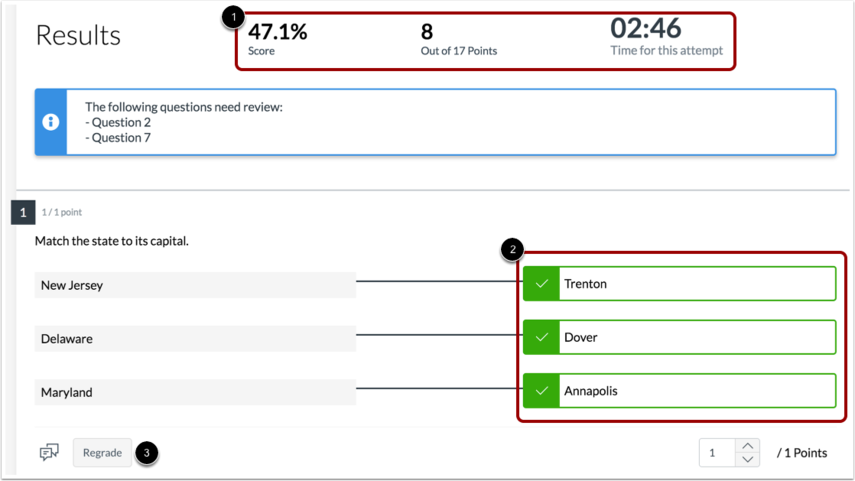
Task: Click the green checkmark next to Annapolis
Action: coord(541,391)
